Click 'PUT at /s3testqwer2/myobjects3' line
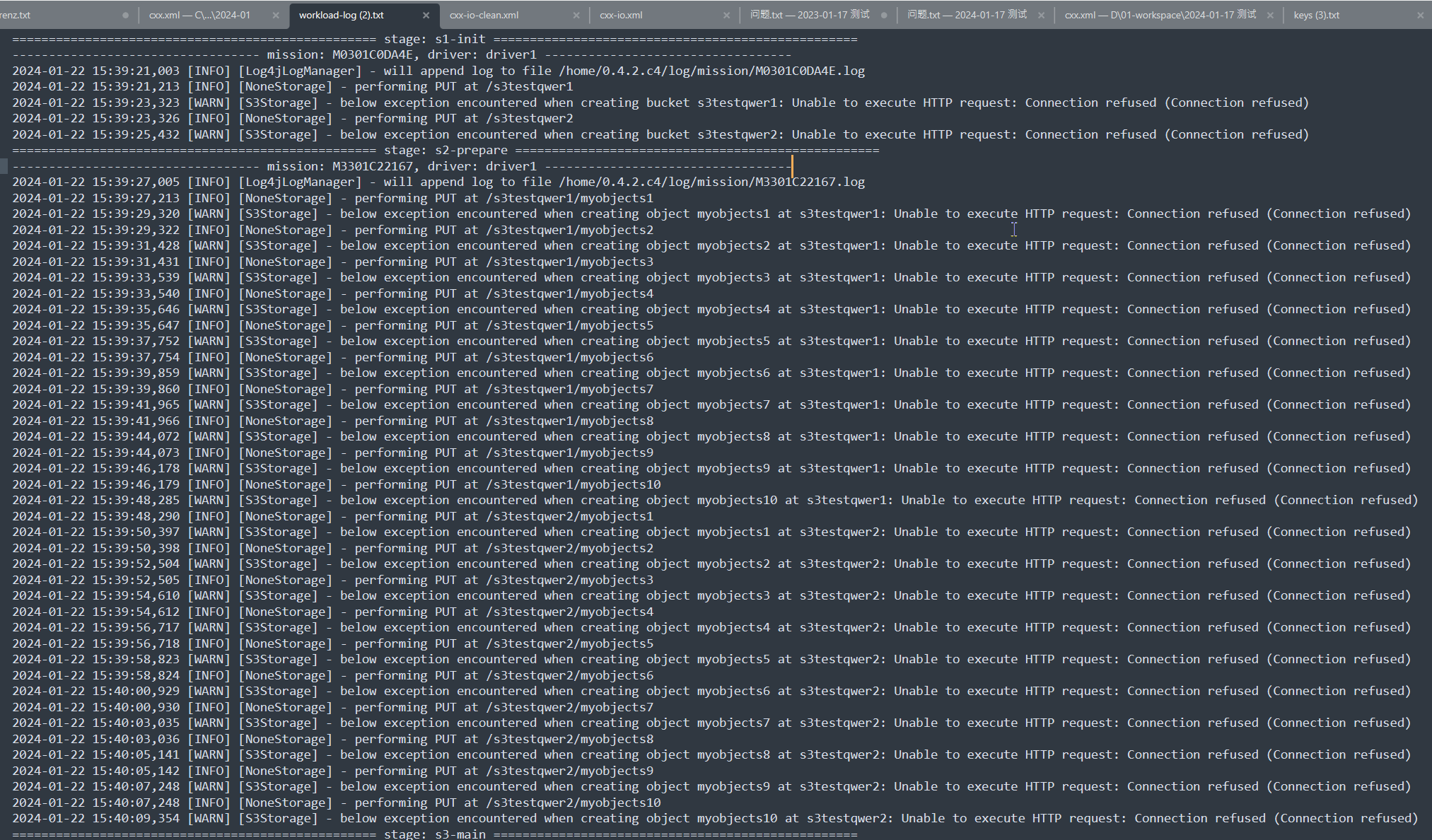Image resolution: width=1432 pixels, height=840 pixels. tap(332, 580)
